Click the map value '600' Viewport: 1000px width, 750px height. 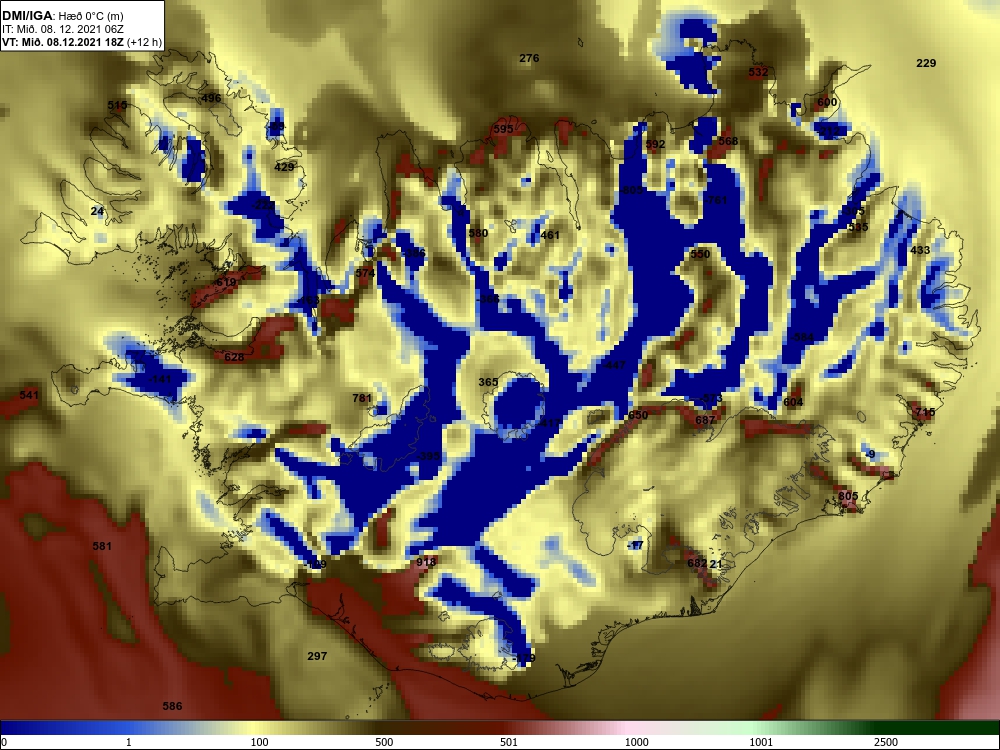click(x=827, y=102)
